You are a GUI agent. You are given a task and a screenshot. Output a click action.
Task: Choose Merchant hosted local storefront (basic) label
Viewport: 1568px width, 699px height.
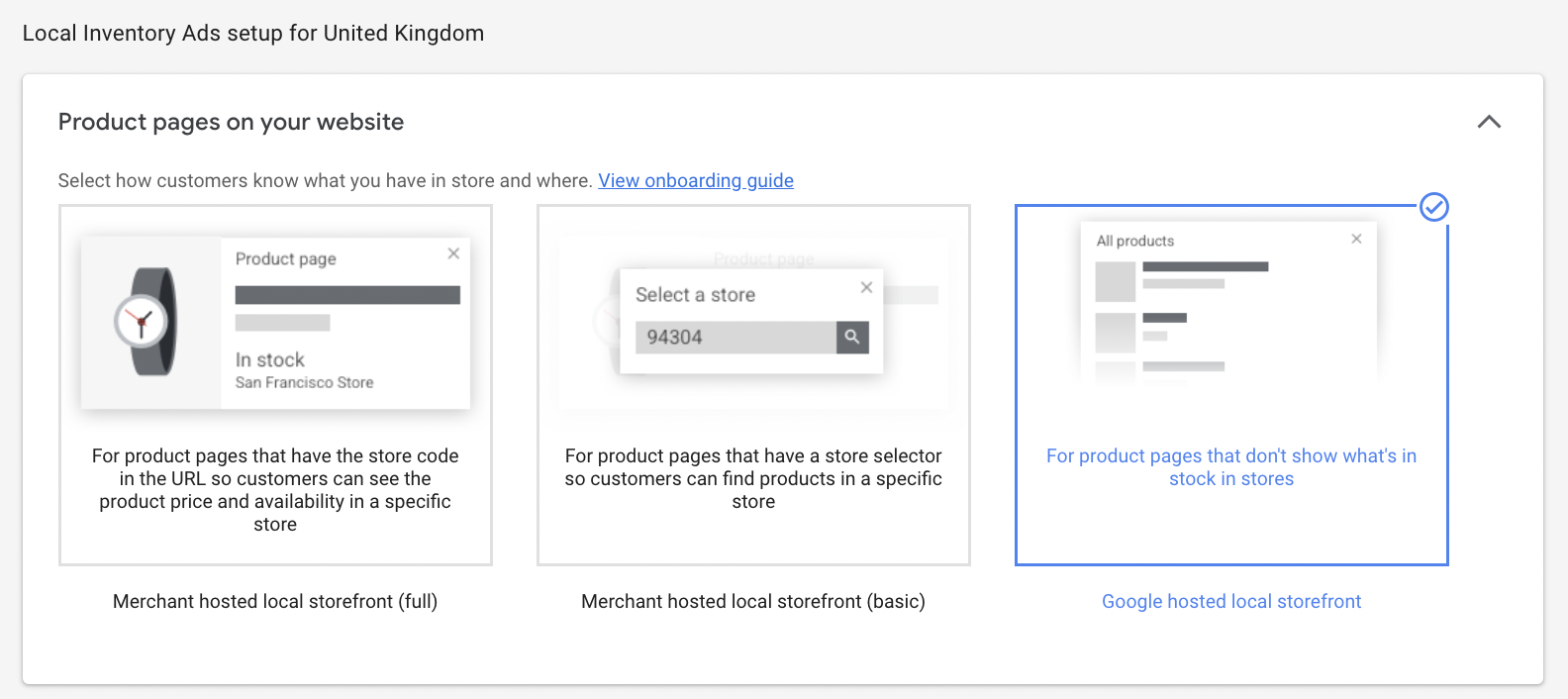753,601
